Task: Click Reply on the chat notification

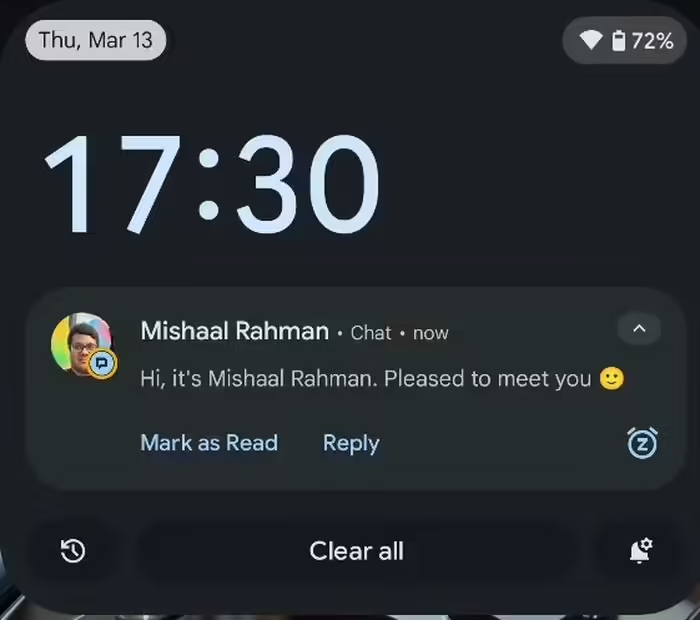Action: point(351,444)
